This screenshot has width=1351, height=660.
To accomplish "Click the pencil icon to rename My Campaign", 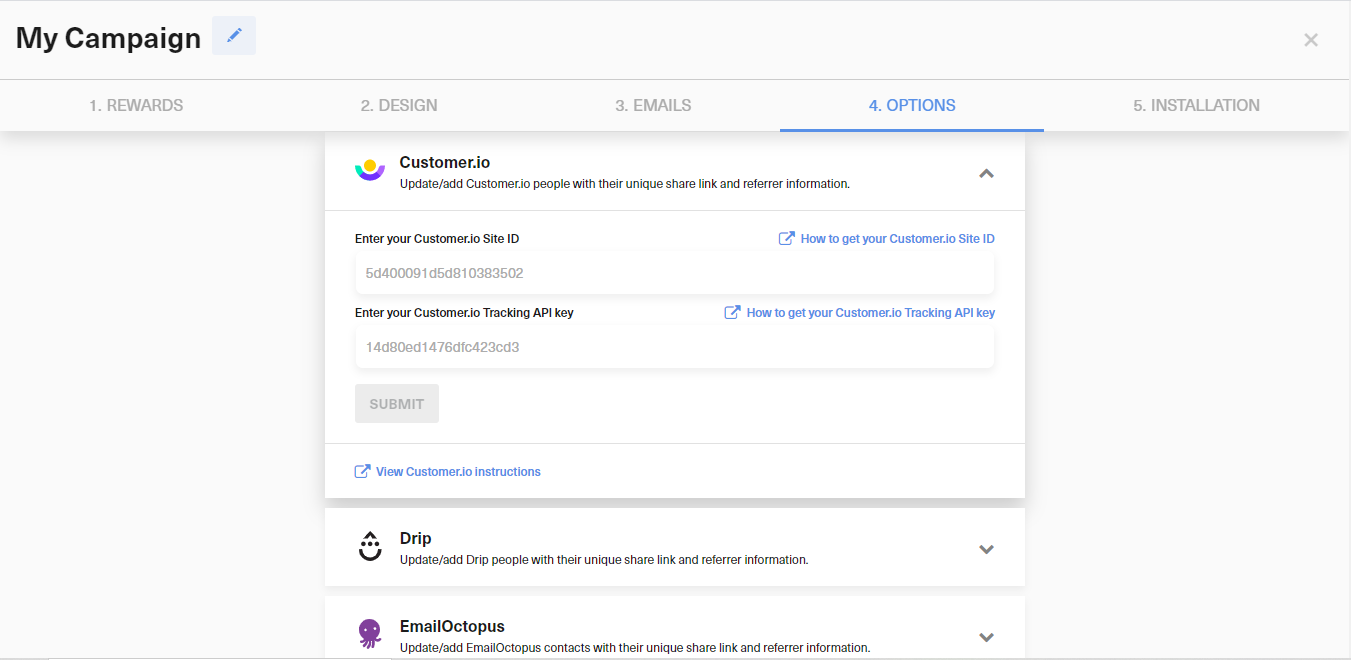I will (233, 35).
